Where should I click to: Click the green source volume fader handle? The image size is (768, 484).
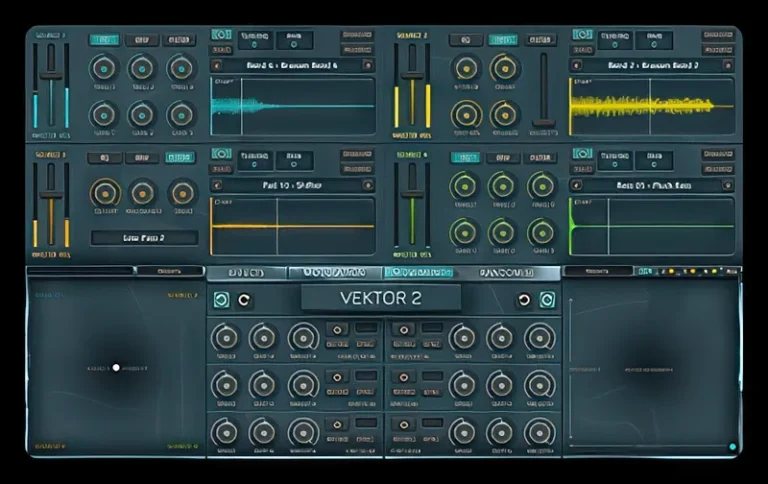[412, 195]
